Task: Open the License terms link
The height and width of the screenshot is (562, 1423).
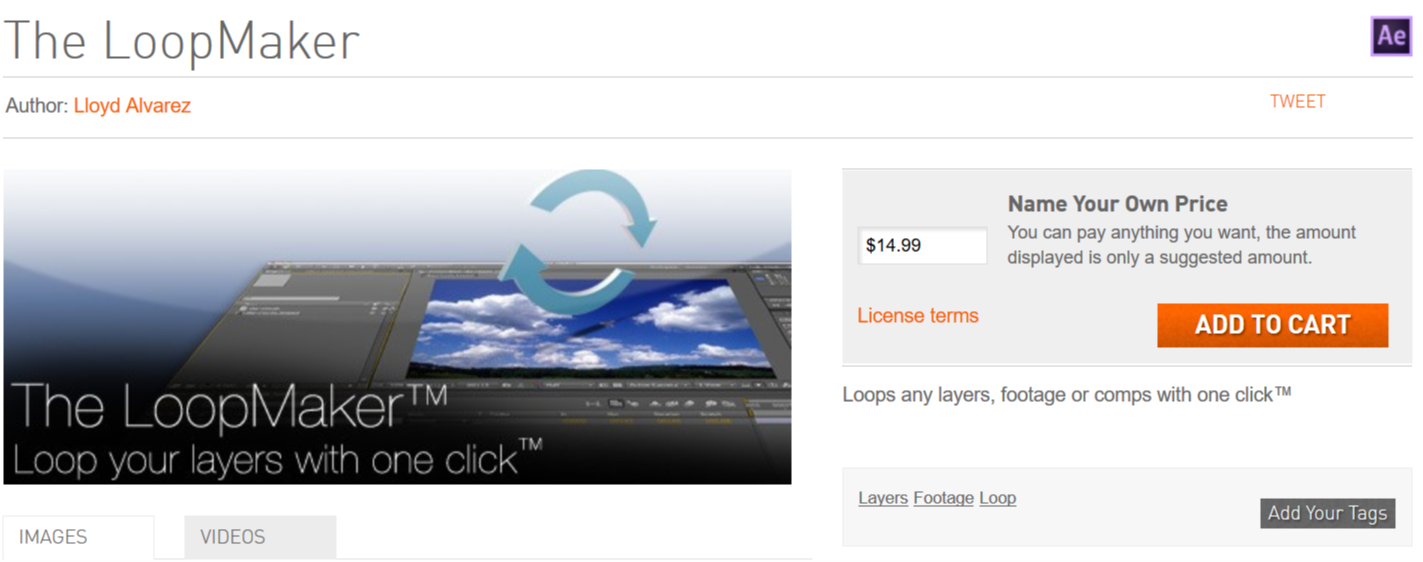Action: 917,315
